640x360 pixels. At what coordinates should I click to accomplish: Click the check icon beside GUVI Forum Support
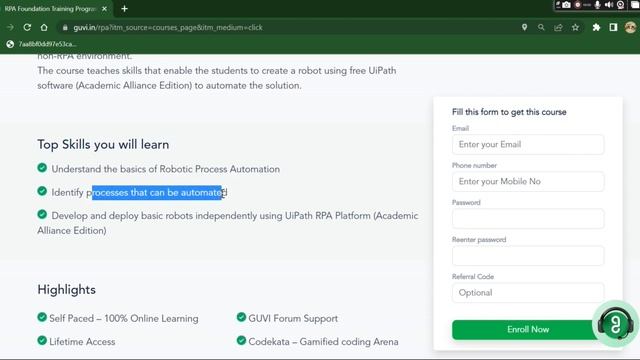coord(241,317)
